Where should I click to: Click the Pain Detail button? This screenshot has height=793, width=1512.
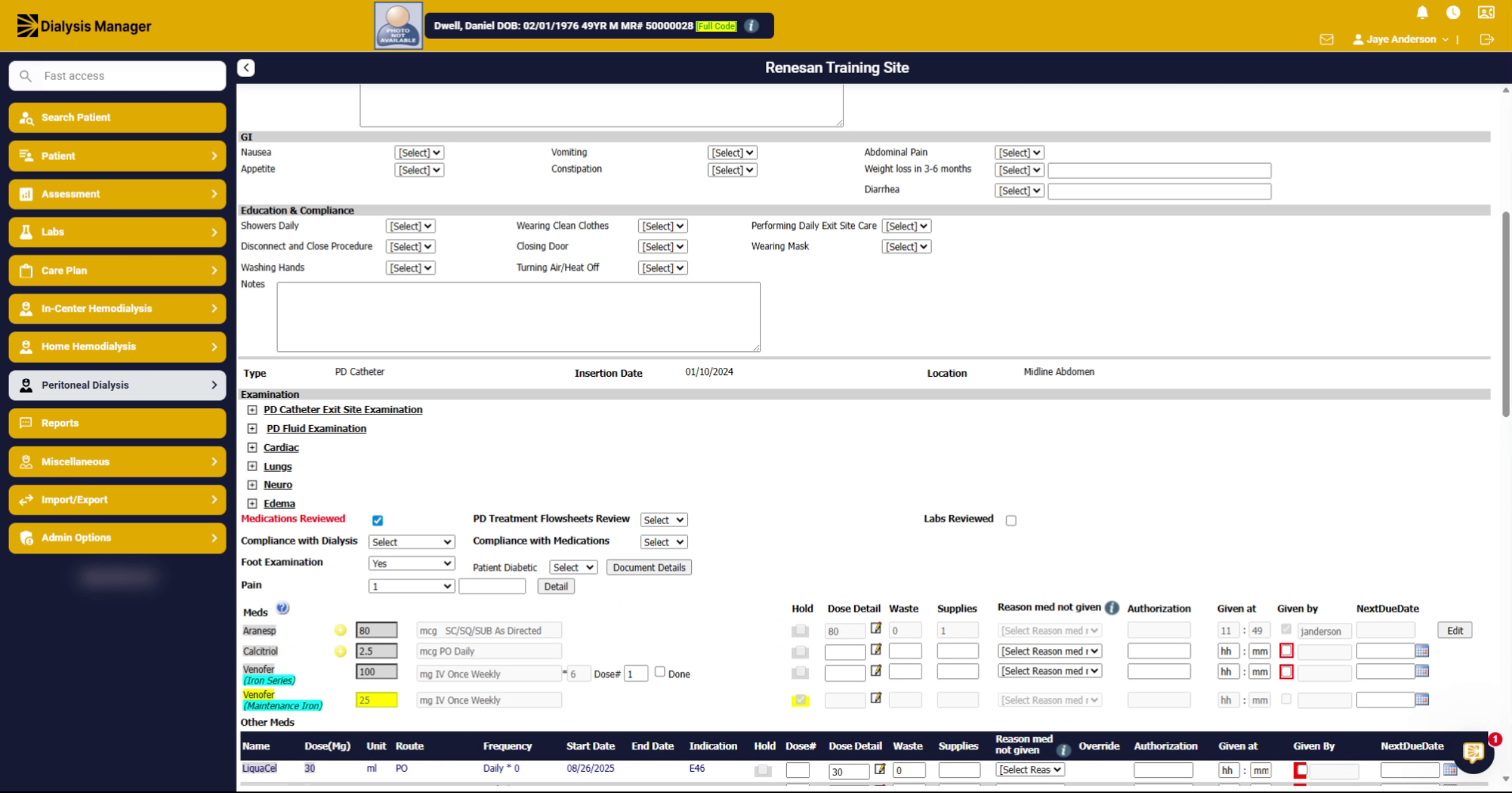(x=556, y=586)
